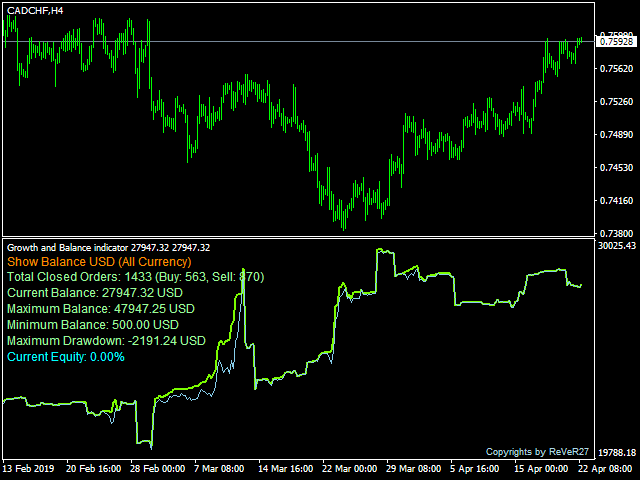Select the 0.75928 current price label
The height and width of the screenshot is (480, 640).
[x=617, y=42]
